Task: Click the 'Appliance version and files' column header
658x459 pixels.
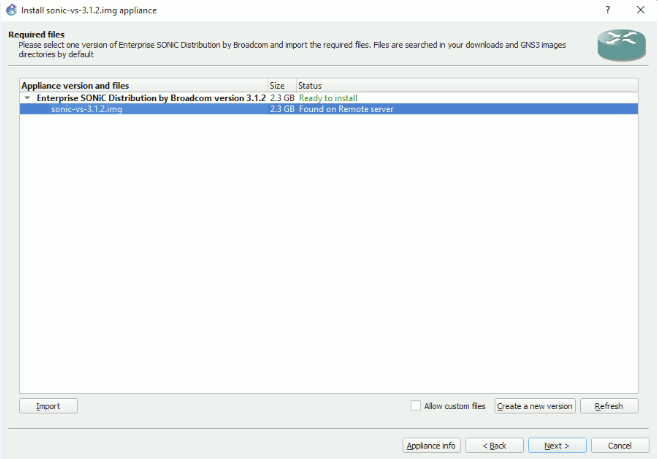Action: click(x=144, y=86)
